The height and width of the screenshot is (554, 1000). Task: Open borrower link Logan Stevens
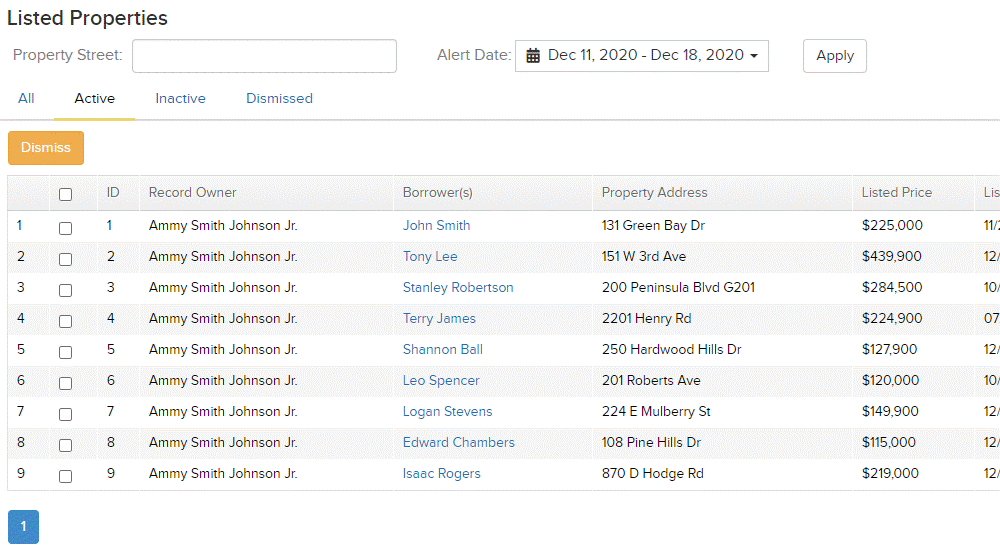click(x=447, y=412)
